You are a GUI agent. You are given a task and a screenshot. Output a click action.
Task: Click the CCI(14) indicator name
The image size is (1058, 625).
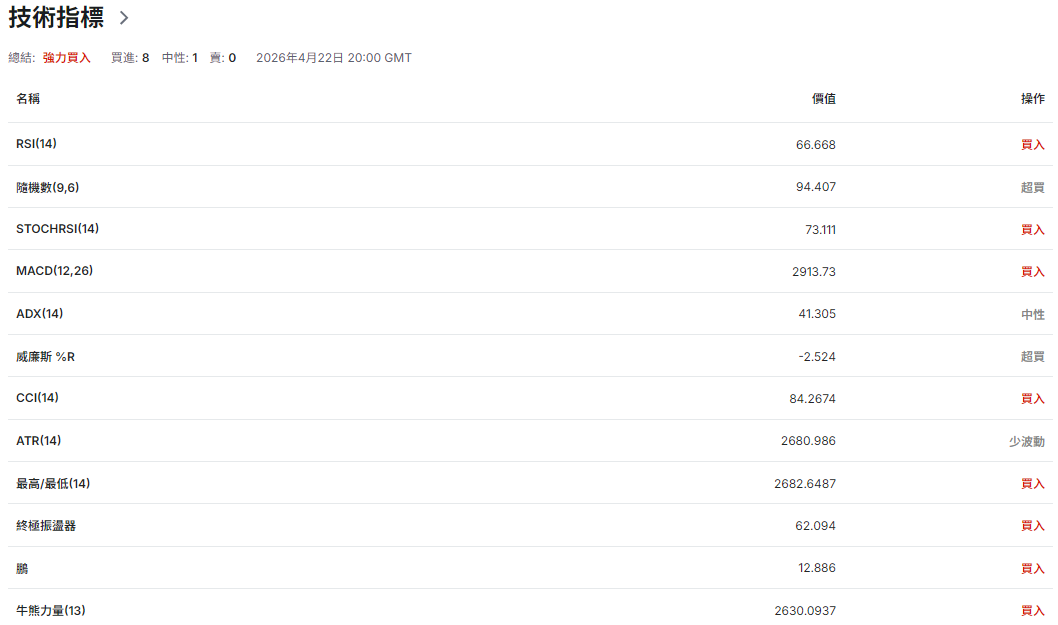point(37,398)
